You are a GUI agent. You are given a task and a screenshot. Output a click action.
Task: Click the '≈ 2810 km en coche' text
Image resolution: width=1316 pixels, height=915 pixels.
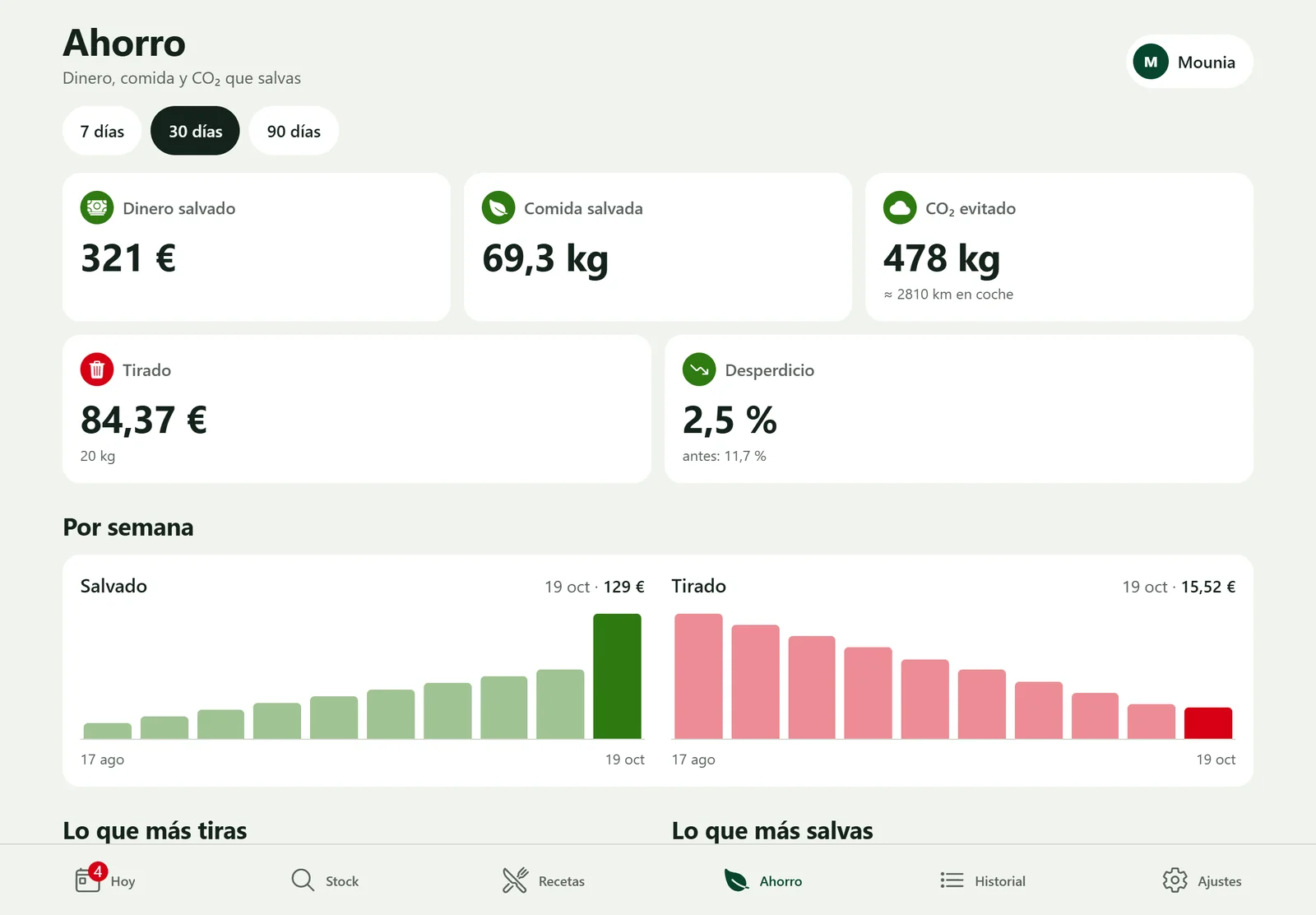[x=948, y=295]
